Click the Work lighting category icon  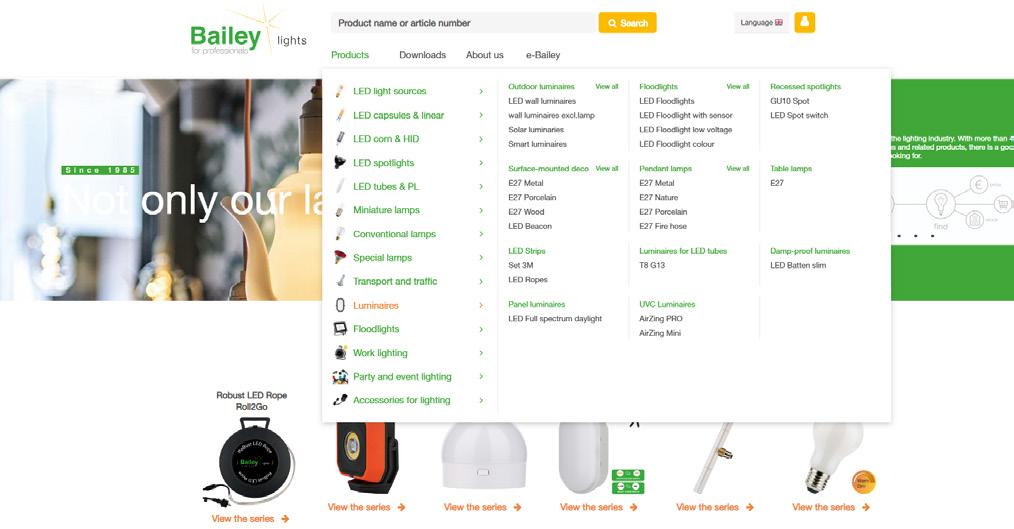click(x=340, y=353)
